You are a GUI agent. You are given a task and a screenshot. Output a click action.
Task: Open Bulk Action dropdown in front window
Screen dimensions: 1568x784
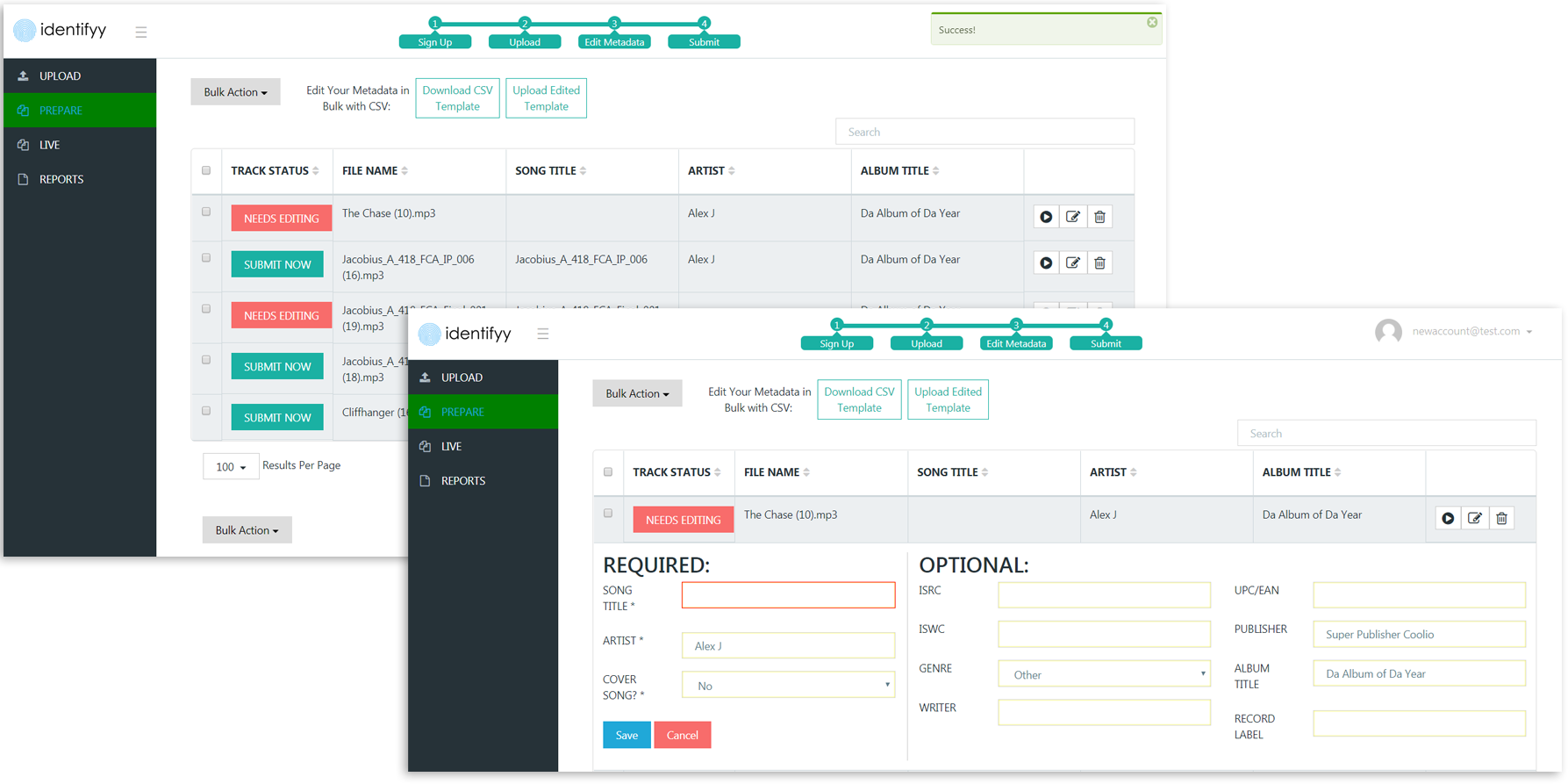click(637, 393)
